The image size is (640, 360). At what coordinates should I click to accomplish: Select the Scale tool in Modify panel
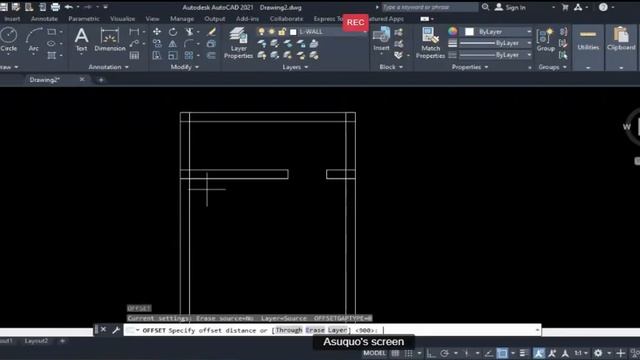click(x=173, y=55)
